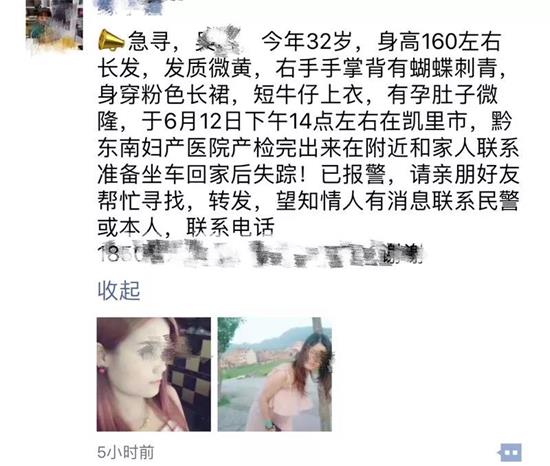Viewport: 550px width, 466px height.
Task: Click the 联系电话 label
Action: pos(230,228)
